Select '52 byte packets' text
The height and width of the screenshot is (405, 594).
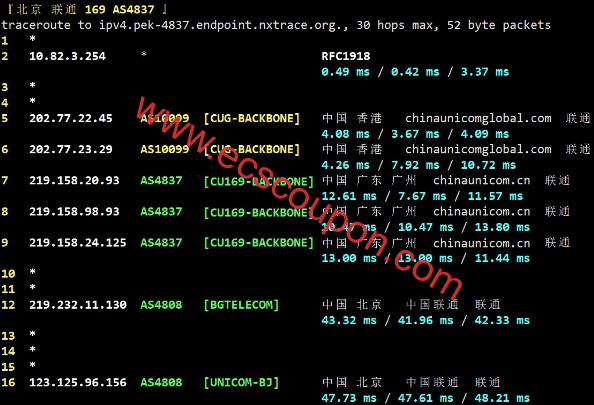(x=499, y=25)
